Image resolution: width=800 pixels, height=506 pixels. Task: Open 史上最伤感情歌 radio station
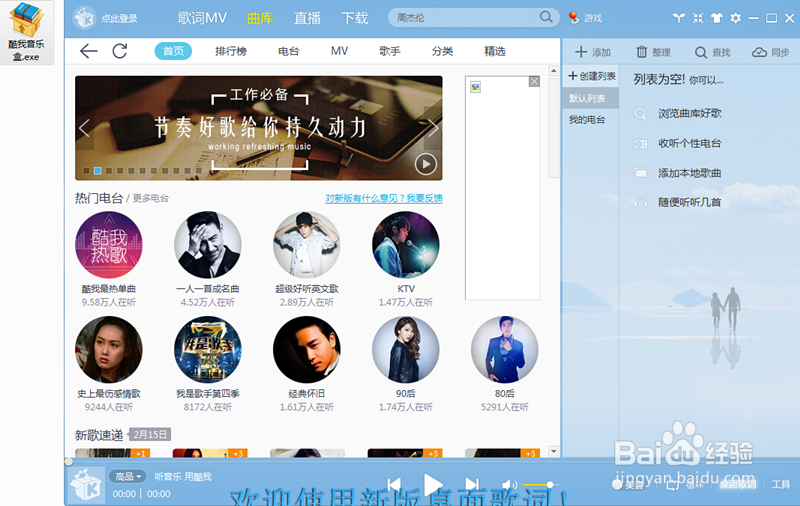[x=109, y=350]
